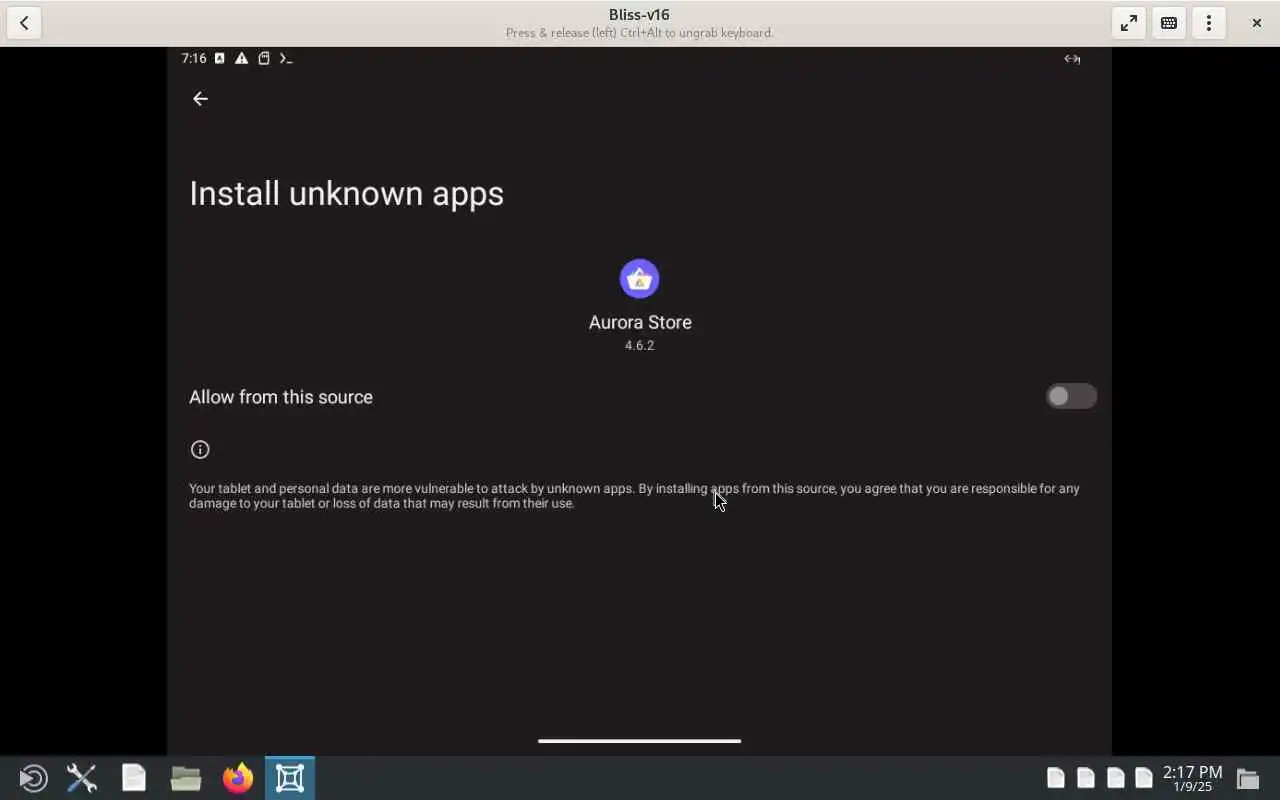This screenshot has width=1280, height=800.
Task: Open the taskbar start menu icon
Action: 33,778
